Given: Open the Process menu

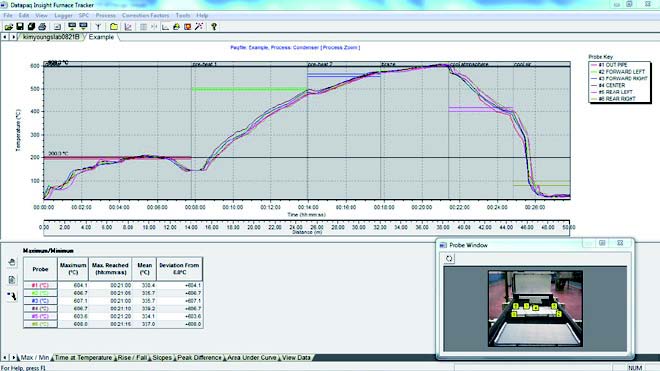Looking at the screenshot, I should [x=105, y=16].
